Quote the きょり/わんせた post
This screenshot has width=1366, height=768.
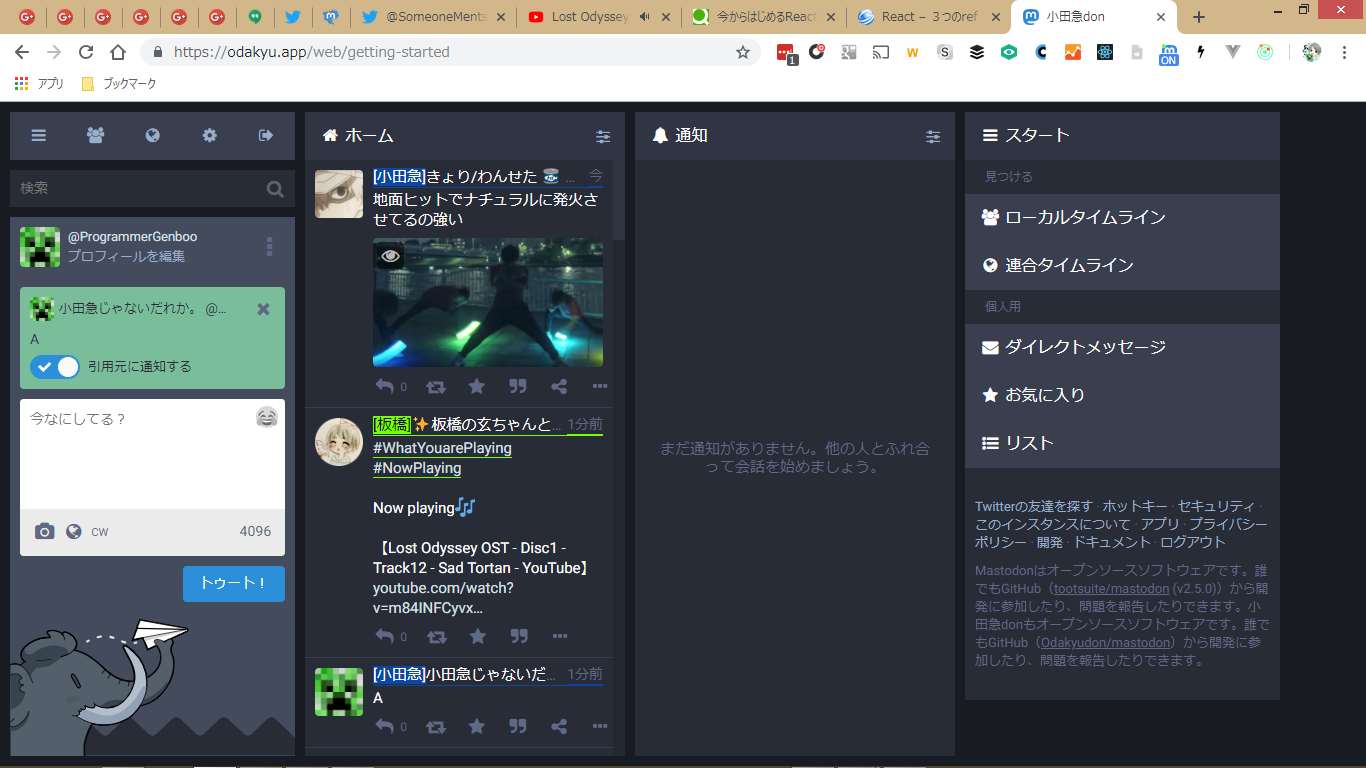click(518, 387)
